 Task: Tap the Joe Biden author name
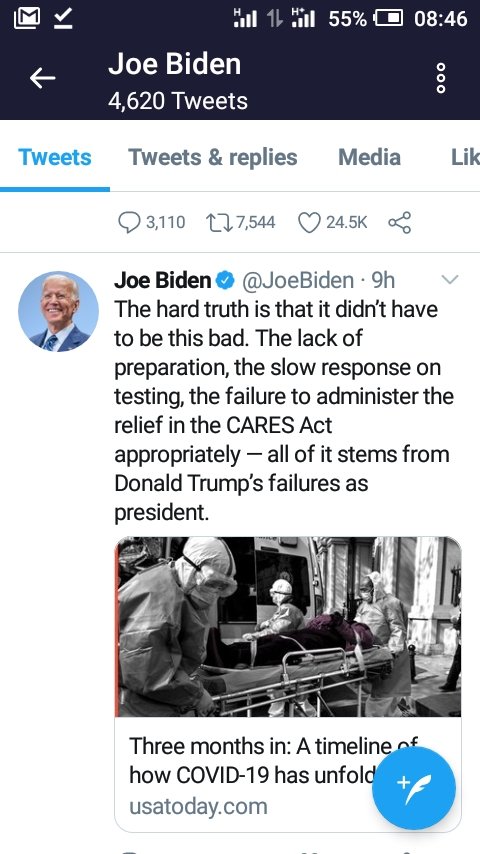click(x=162, y=280)
